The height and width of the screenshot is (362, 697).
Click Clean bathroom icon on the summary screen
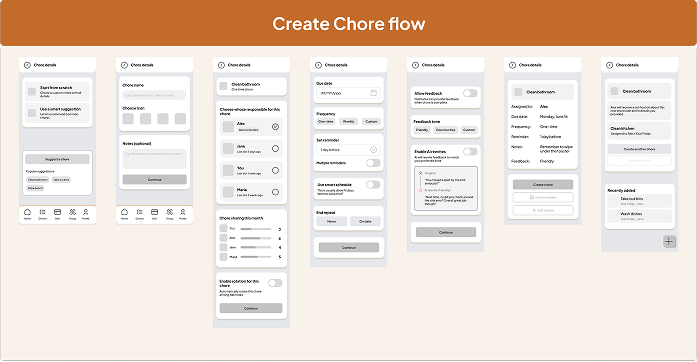pyautogui.click(x=518, y=92)
